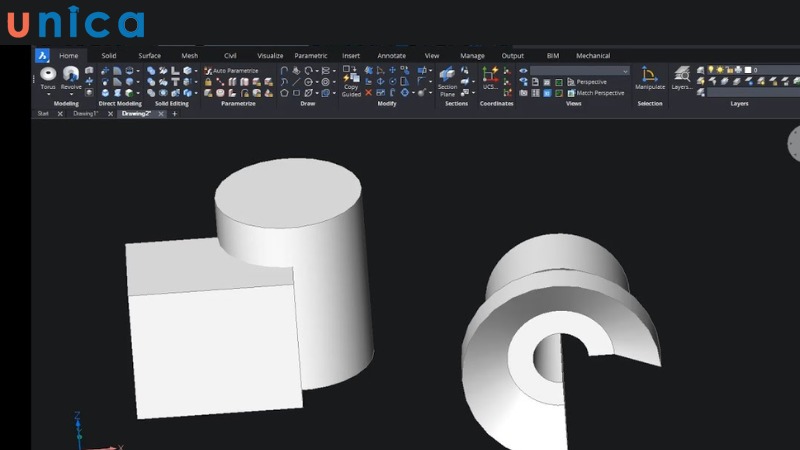Expand the Torus dropdown arrow
This screenshot has width=800, height=450.
click(48, 94)
